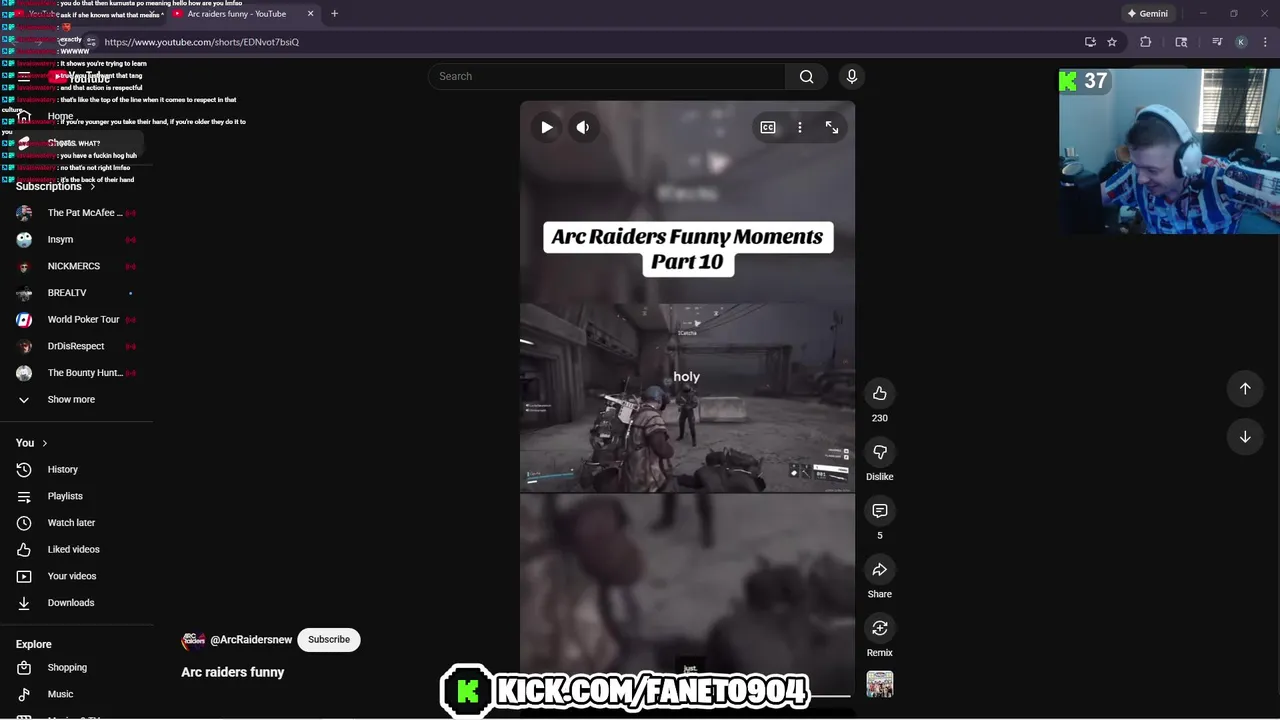The width and height of the screenshot is (1280, 720).
Task: Go to the next short with down arrow
Action: click(x=1245, y=437)
